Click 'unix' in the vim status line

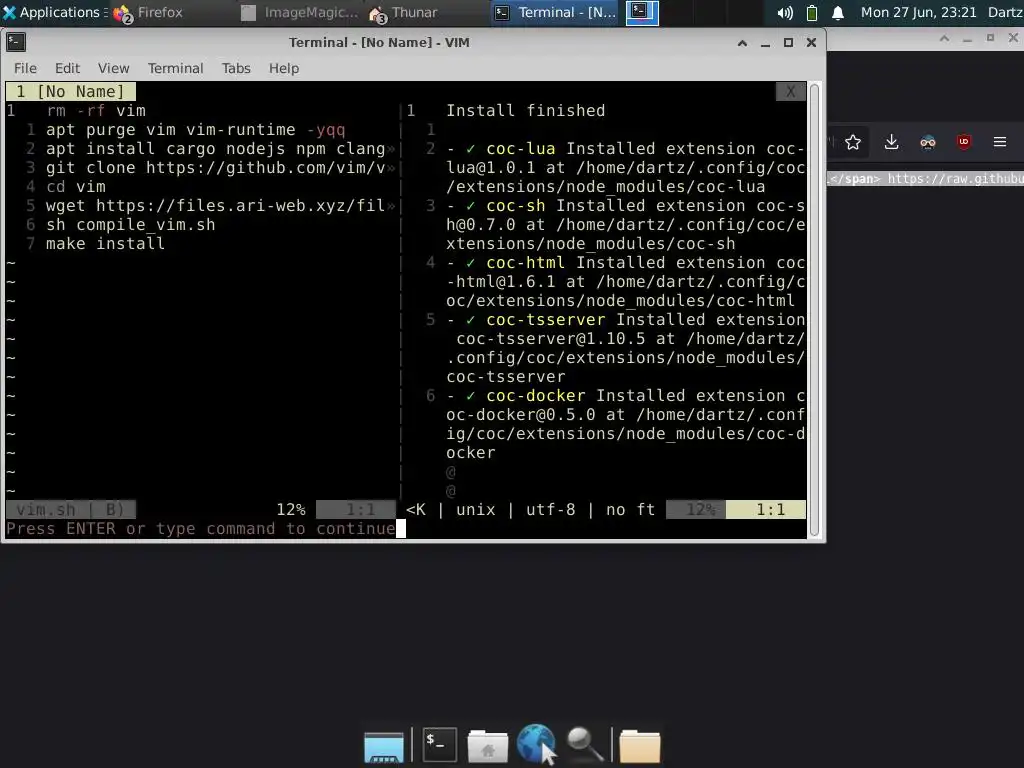[x=475, y=509]
